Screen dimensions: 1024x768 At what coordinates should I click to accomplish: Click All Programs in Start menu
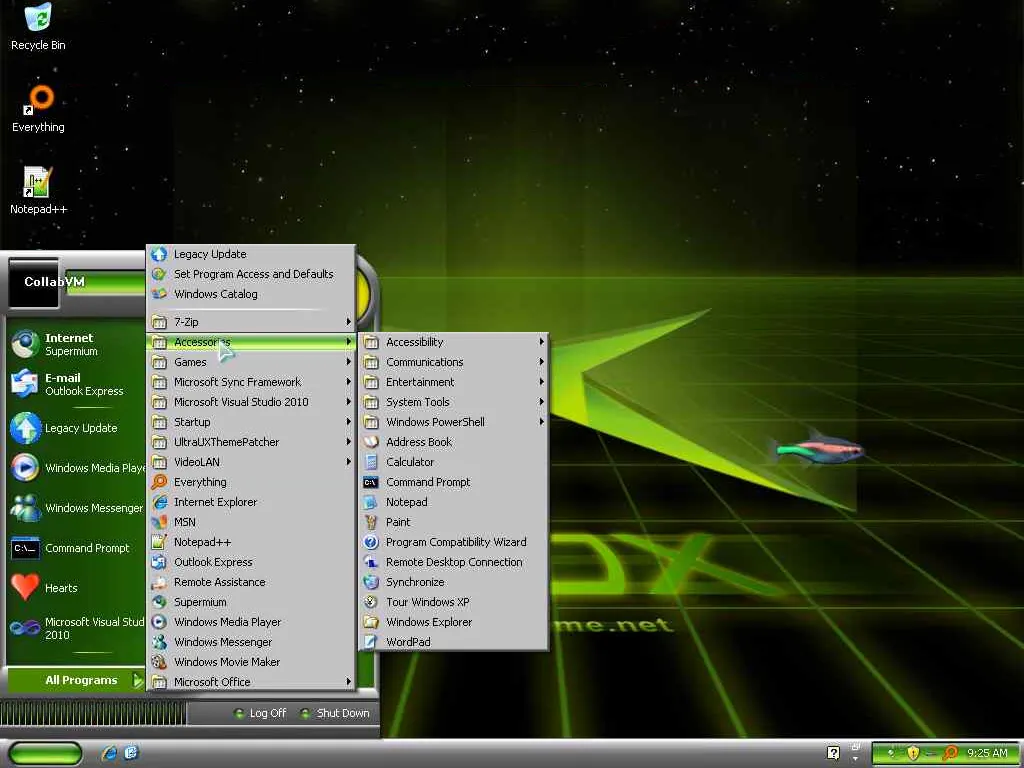[75, 680]
